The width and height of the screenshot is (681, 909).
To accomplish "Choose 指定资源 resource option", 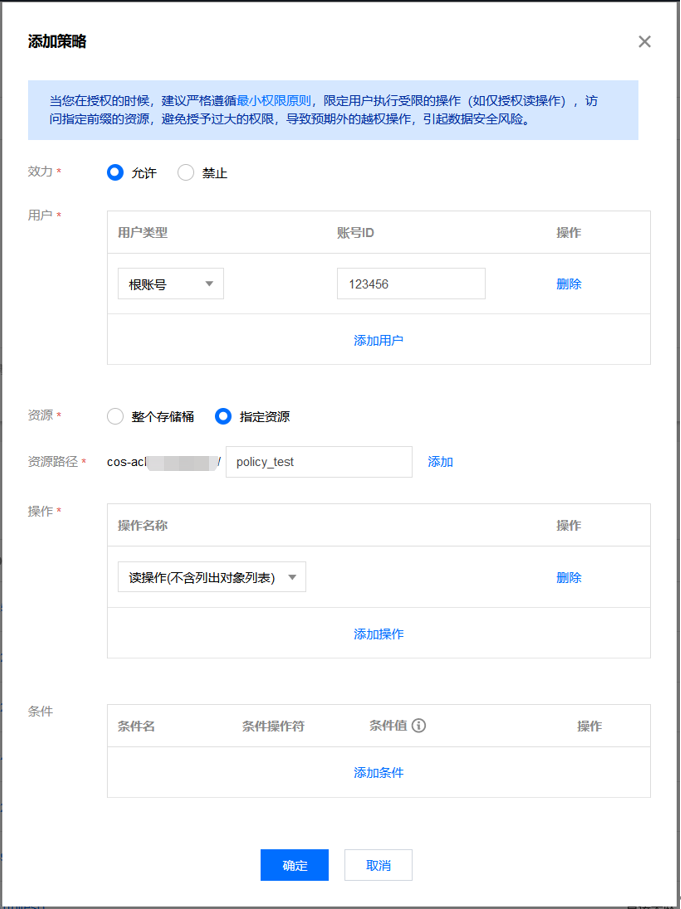I will point(223,416).
